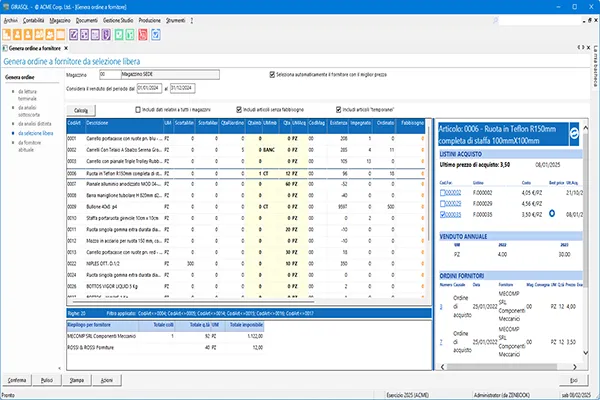Click the second purple grid toolbar icon

click(x=84, y=34)
